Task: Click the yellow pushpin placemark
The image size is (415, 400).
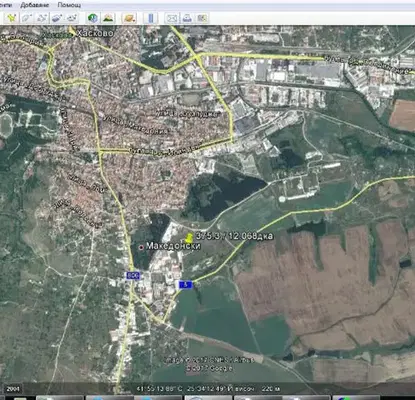Action: [189, 238]
